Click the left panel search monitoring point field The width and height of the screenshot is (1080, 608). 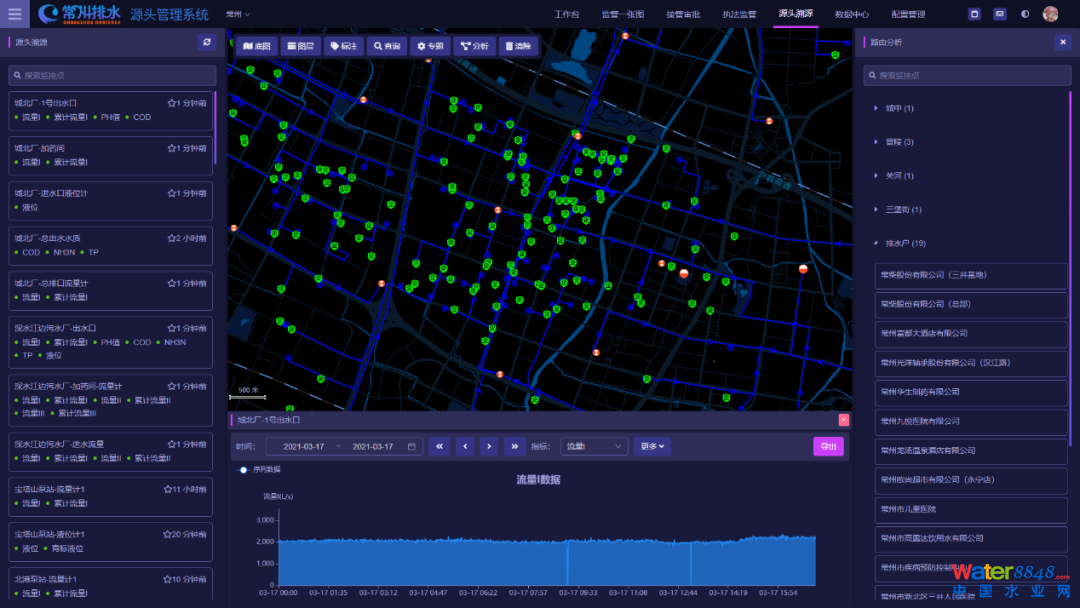tap(113, 75)
